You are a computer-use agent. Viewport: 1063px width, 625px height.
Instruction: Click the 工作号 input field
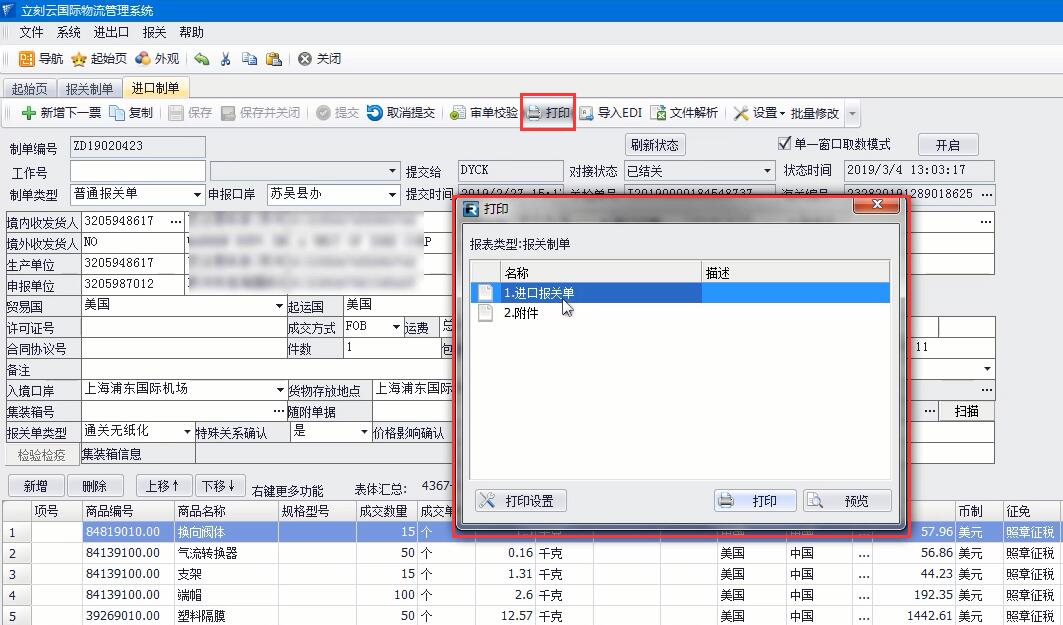pos(137,171)
